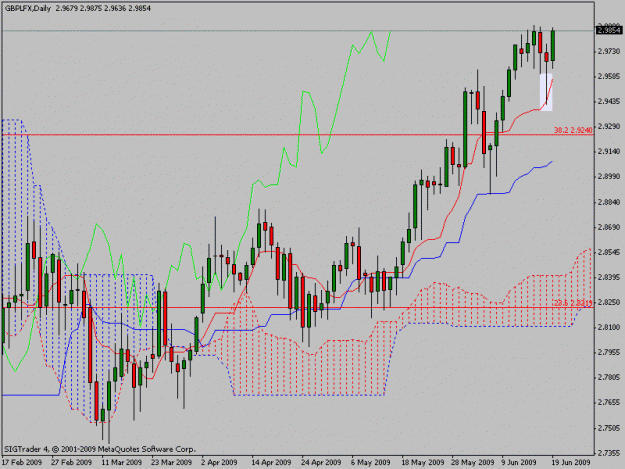Image resolution: width=625 pixels, height=469 pixels.
Task: Click the 2.7805 price axis value
Action: click(609, 377)
